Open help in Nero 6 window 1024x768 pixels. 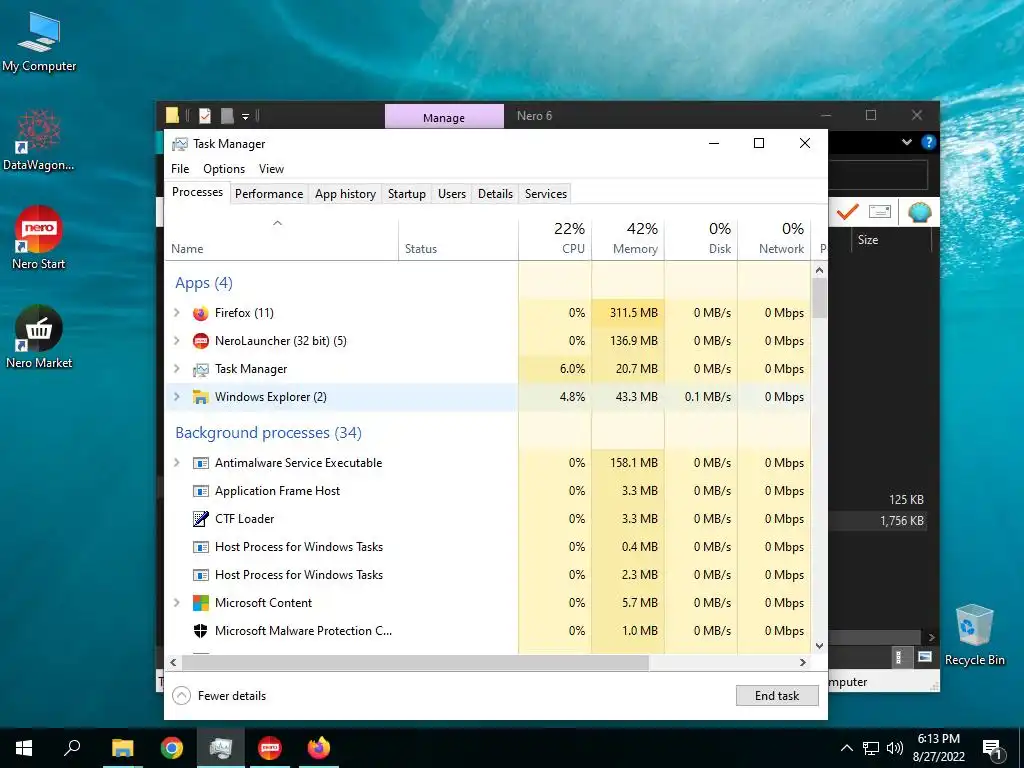coord(928,142)
